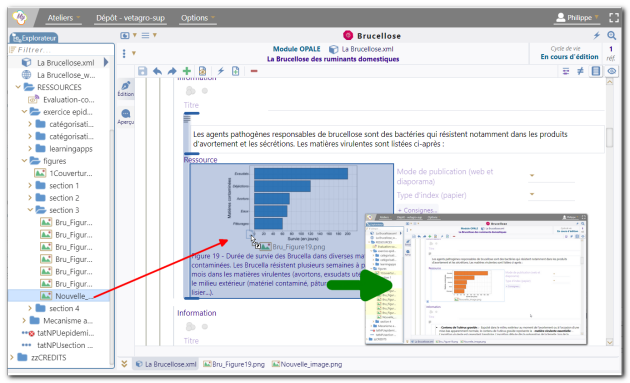Select the 1Couvertur... image in the tree
Image resolution: width=630 pixels, height=383 pixels.
pyautogui.click(x=70, y=173)
